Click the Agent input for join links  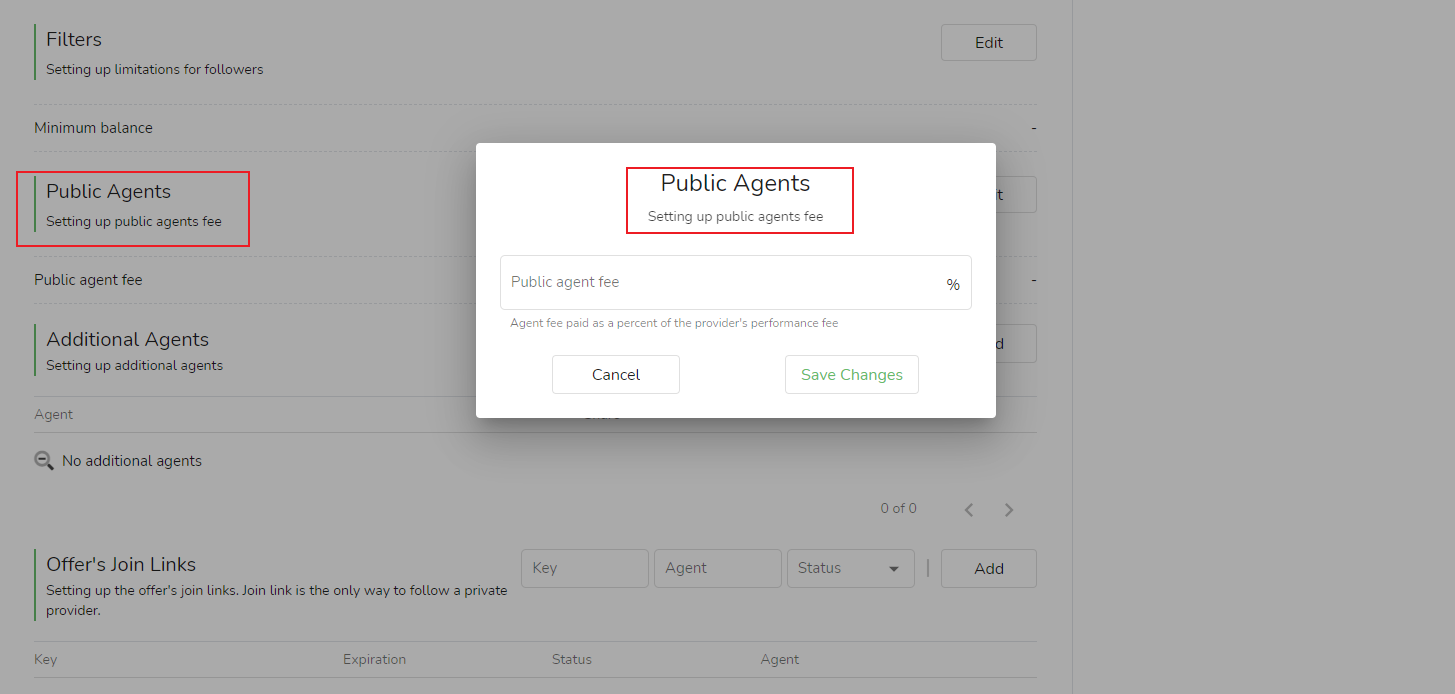(x=717, y=568)
